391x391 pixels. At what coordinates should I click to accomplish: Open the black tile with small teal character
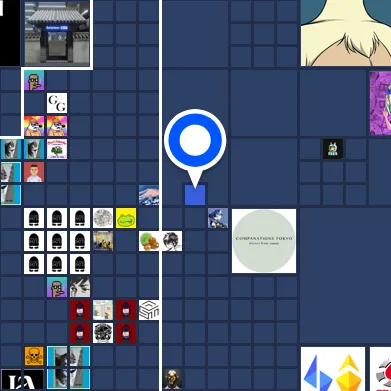click(333, 149)
